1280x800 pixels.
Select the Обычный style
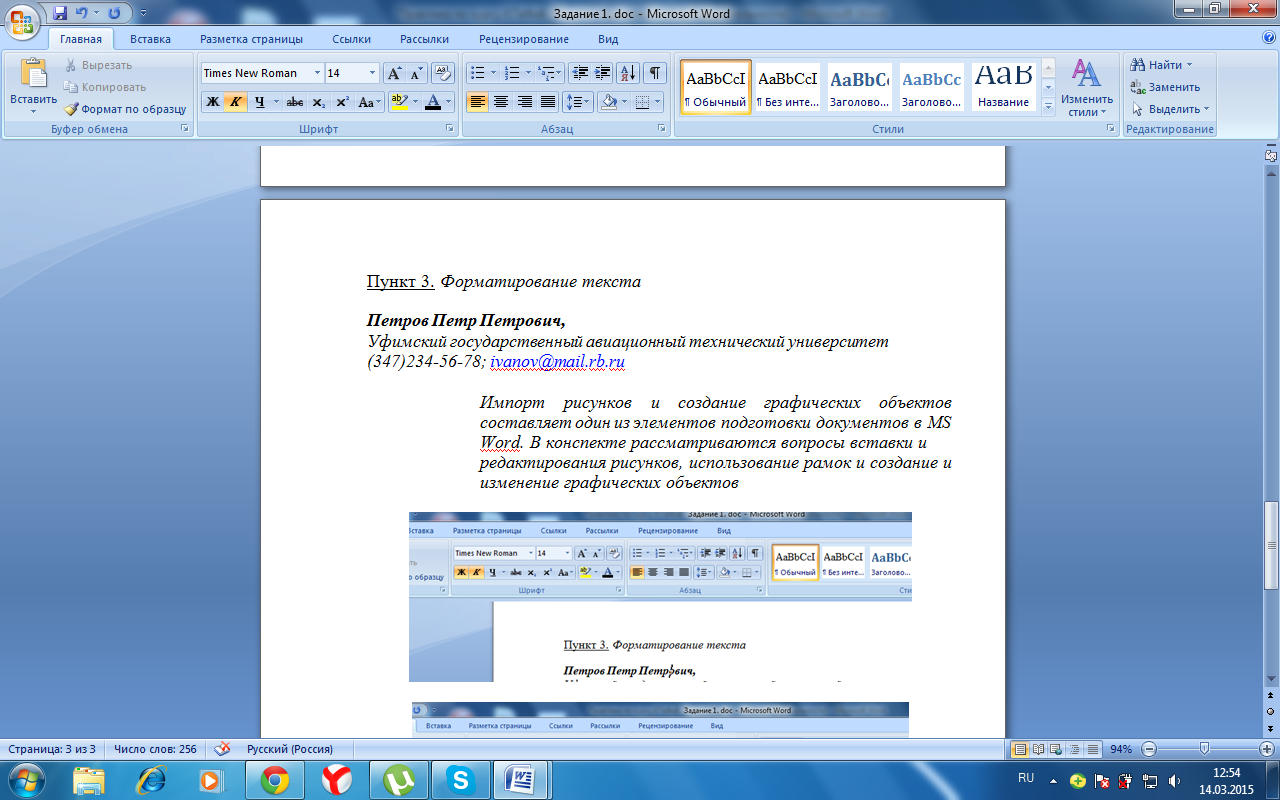point(716,87)
